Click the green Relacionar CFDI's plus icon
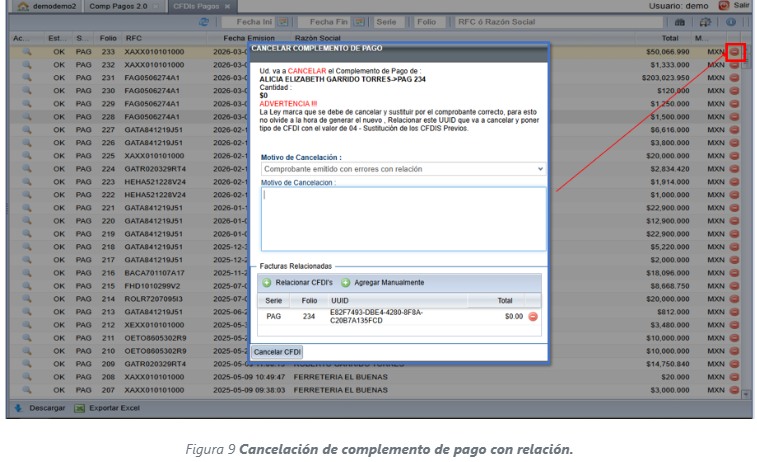The height and width of the screenshot is (462, 757). tap(266, 283)
